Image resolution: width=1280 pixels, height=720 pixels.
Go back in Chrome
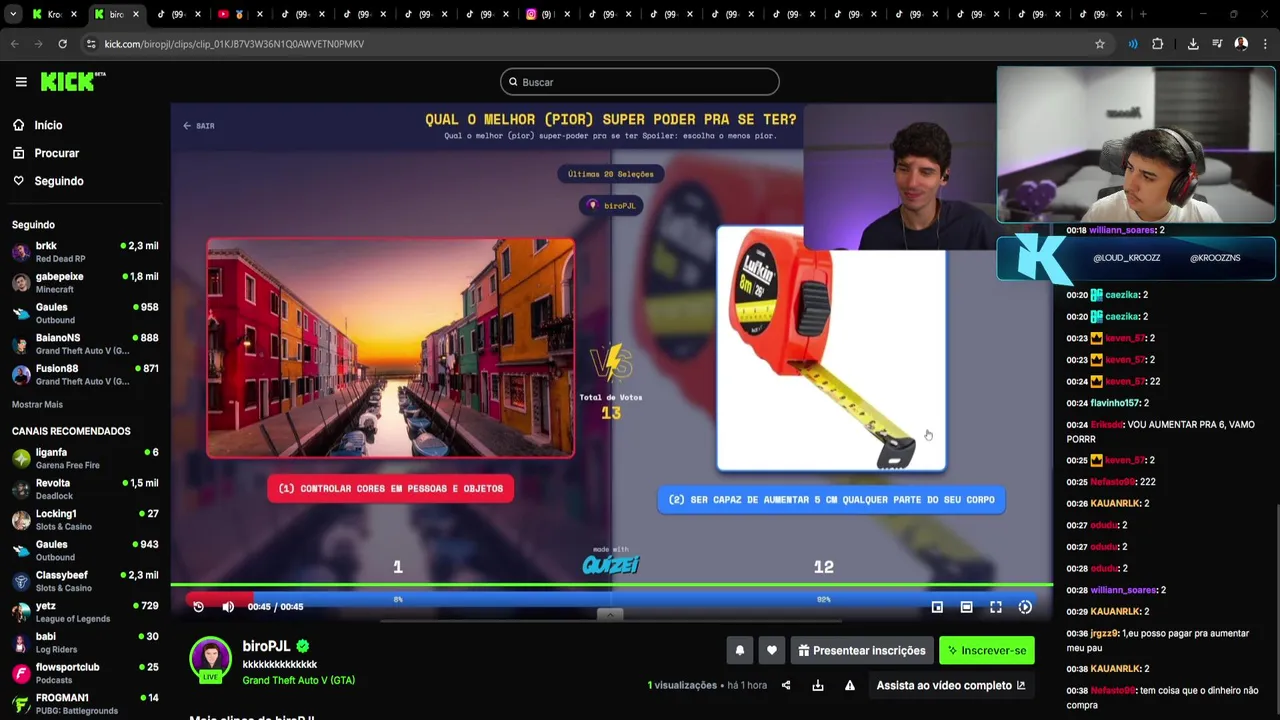(x=14, y=44)
